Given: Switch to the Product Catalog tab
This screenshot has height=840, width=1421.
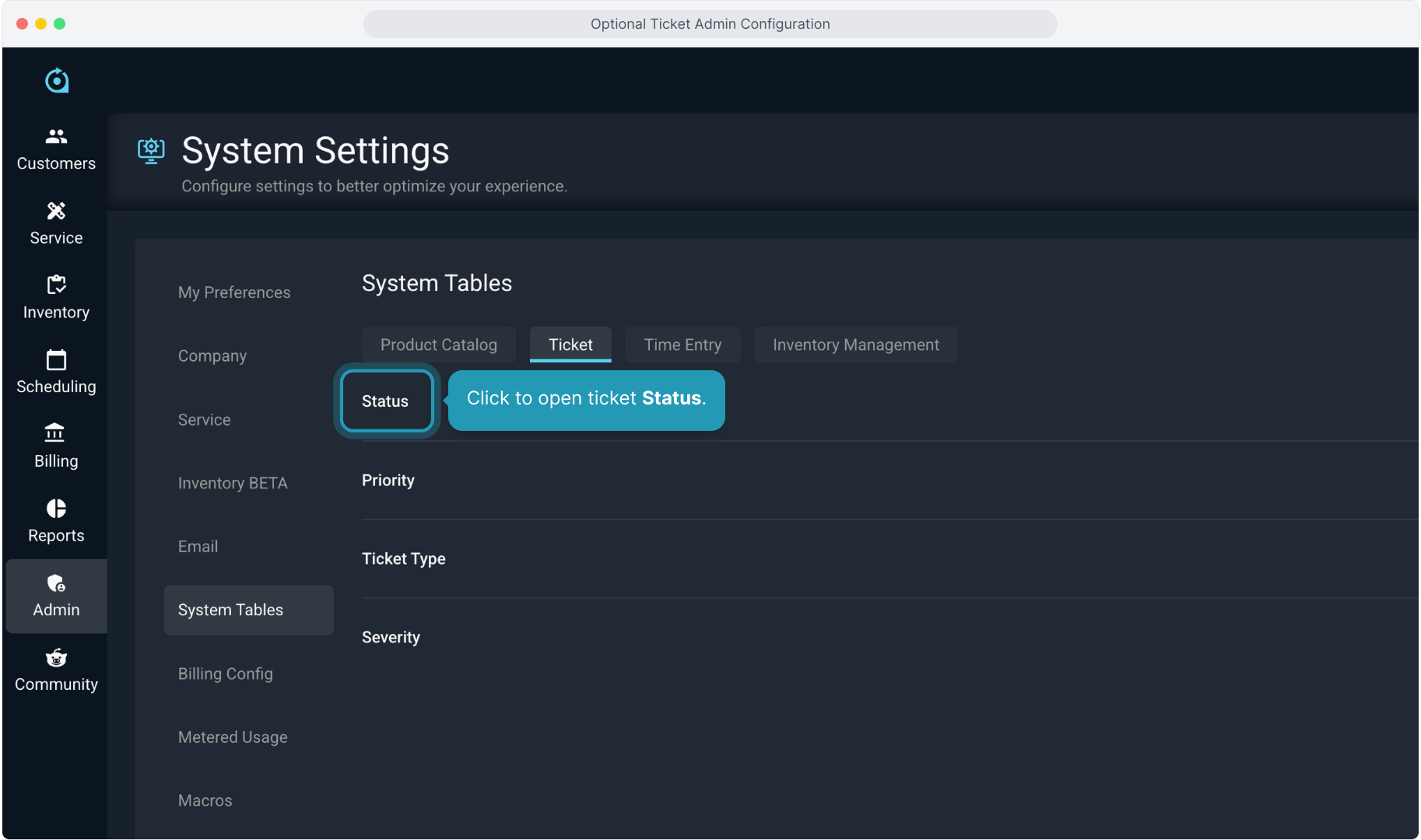Looking at the screenshot, I should [x=438, y=345].
